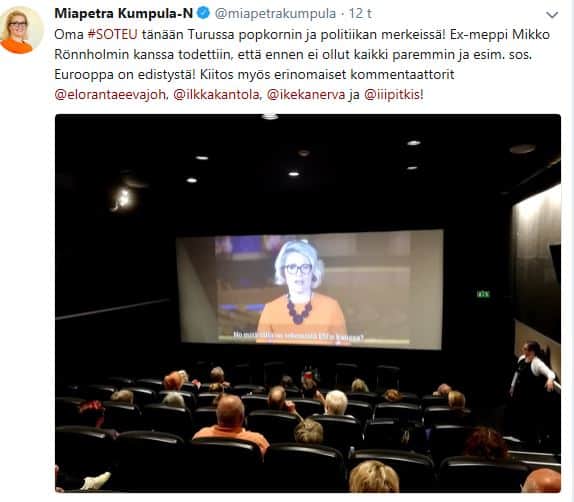Viewport: 574px width, 502px height.
Task: Open Miapetra Kumpula-N's profile avatar
Action: click(19, 31)
